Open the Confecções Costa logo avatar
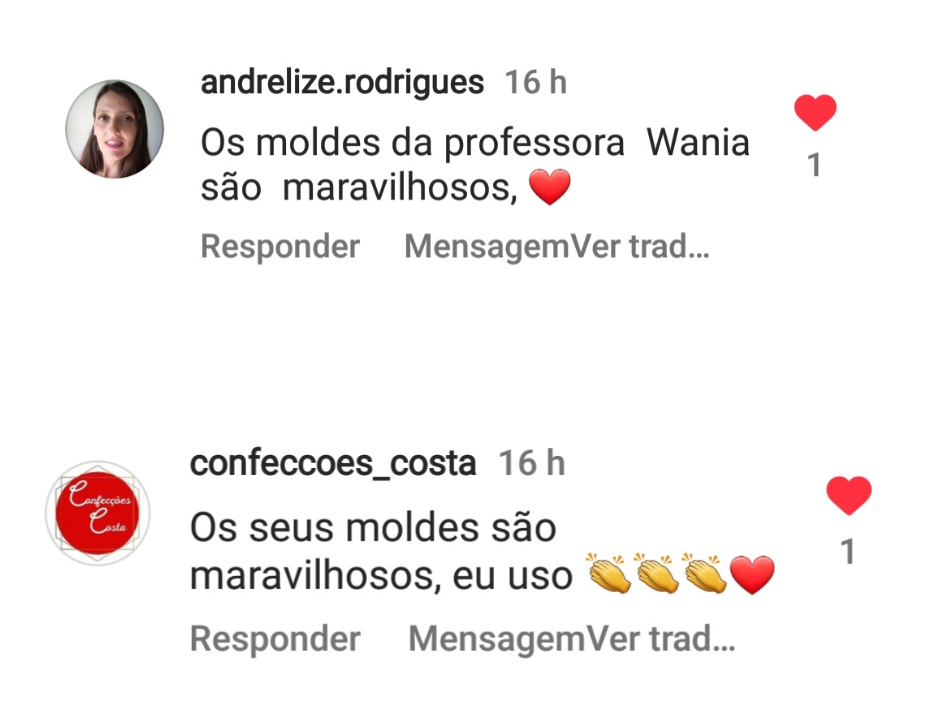 click(x=98, y=513)
